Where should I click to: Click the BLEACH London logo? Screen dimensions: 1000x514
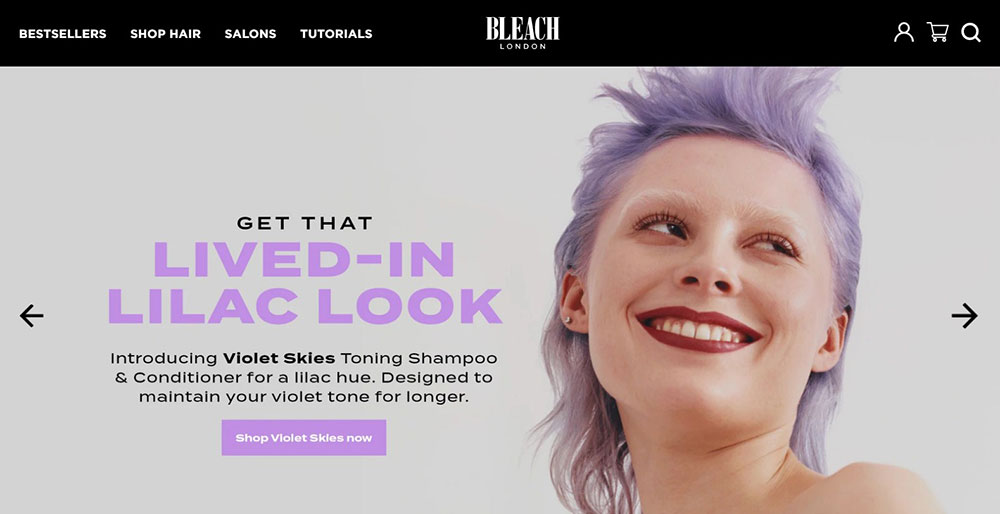(x=522, y=33)
